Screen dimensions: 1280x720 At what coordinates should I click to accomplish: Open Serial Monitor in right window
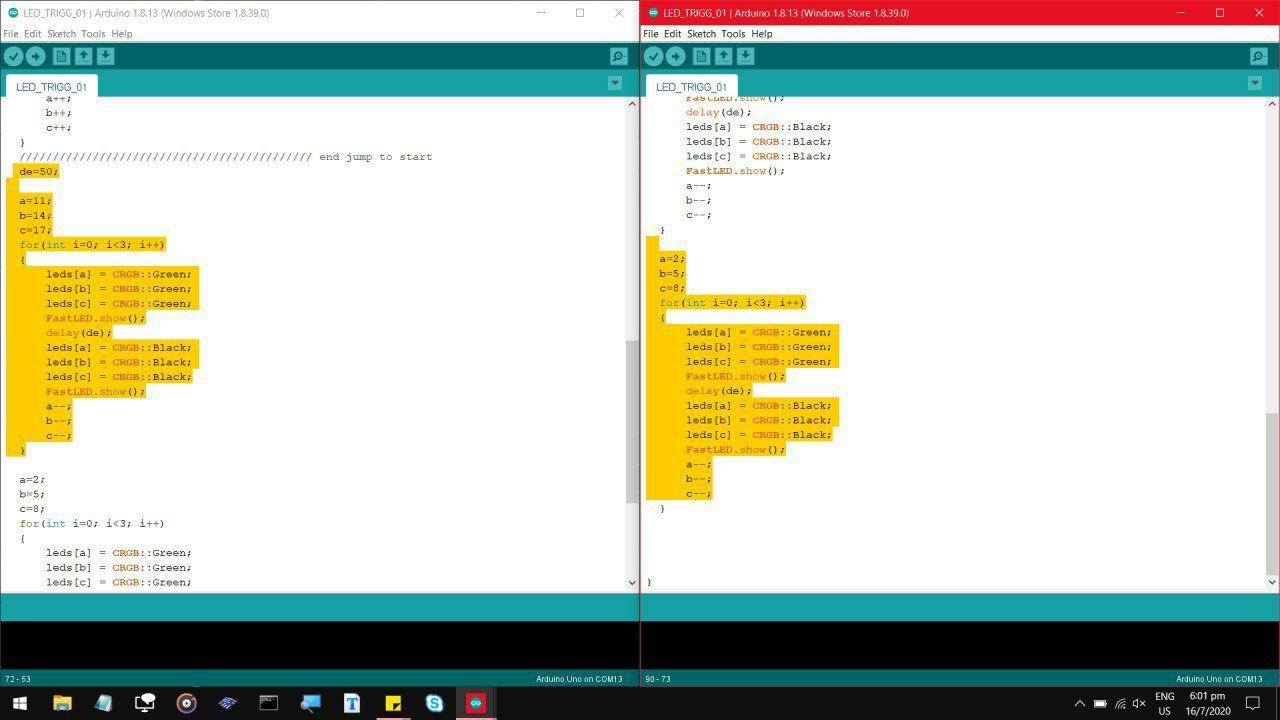[1258, 57]
